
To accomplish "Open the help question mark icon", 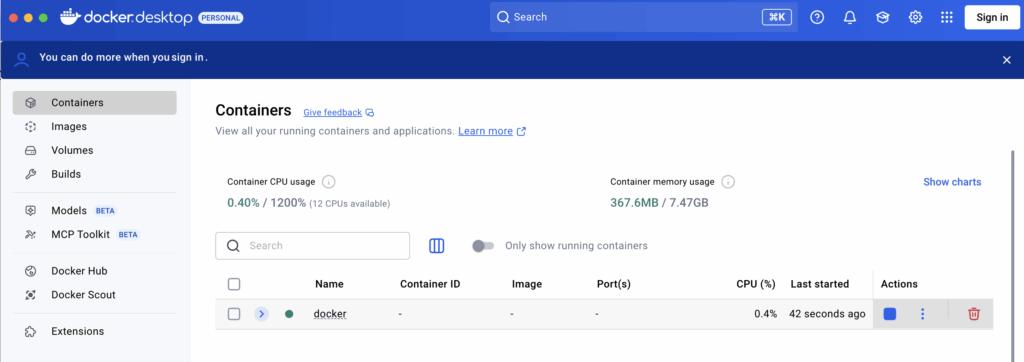I will coord(817,18).
